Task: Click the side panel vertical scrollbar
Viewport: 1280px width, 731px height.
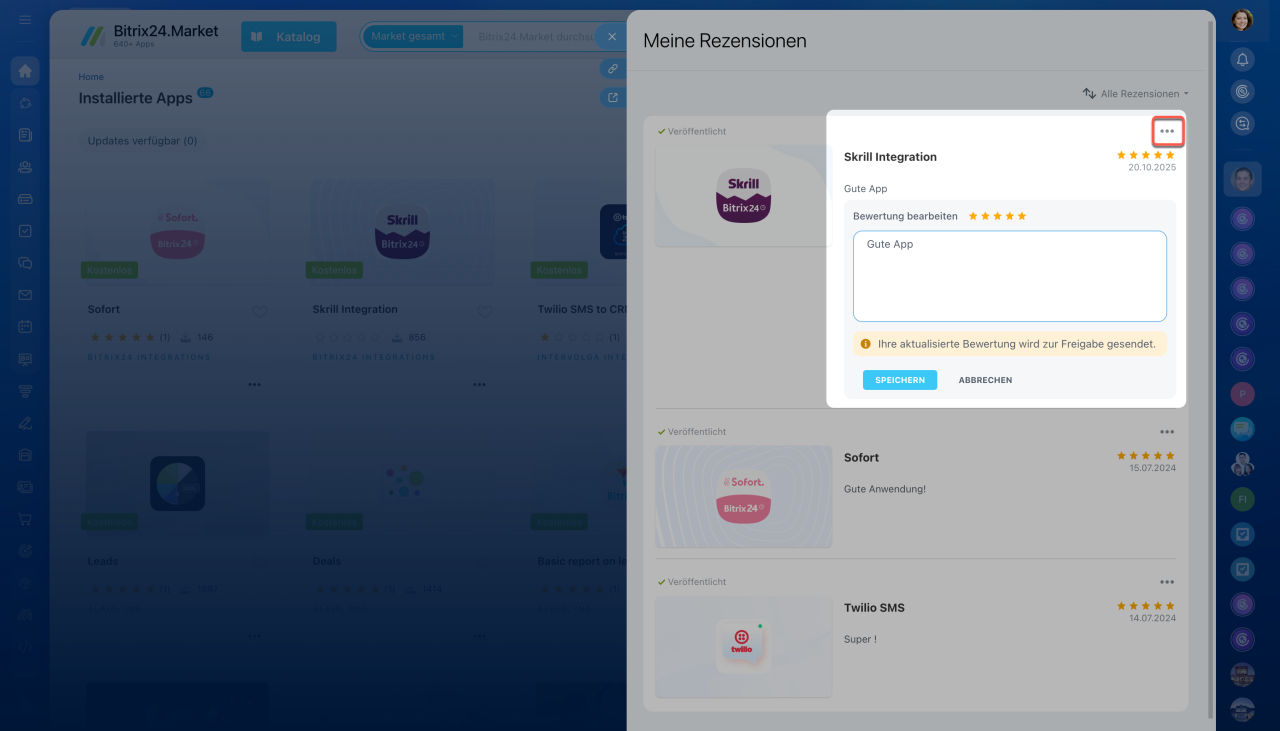Action: point(1212,370)
